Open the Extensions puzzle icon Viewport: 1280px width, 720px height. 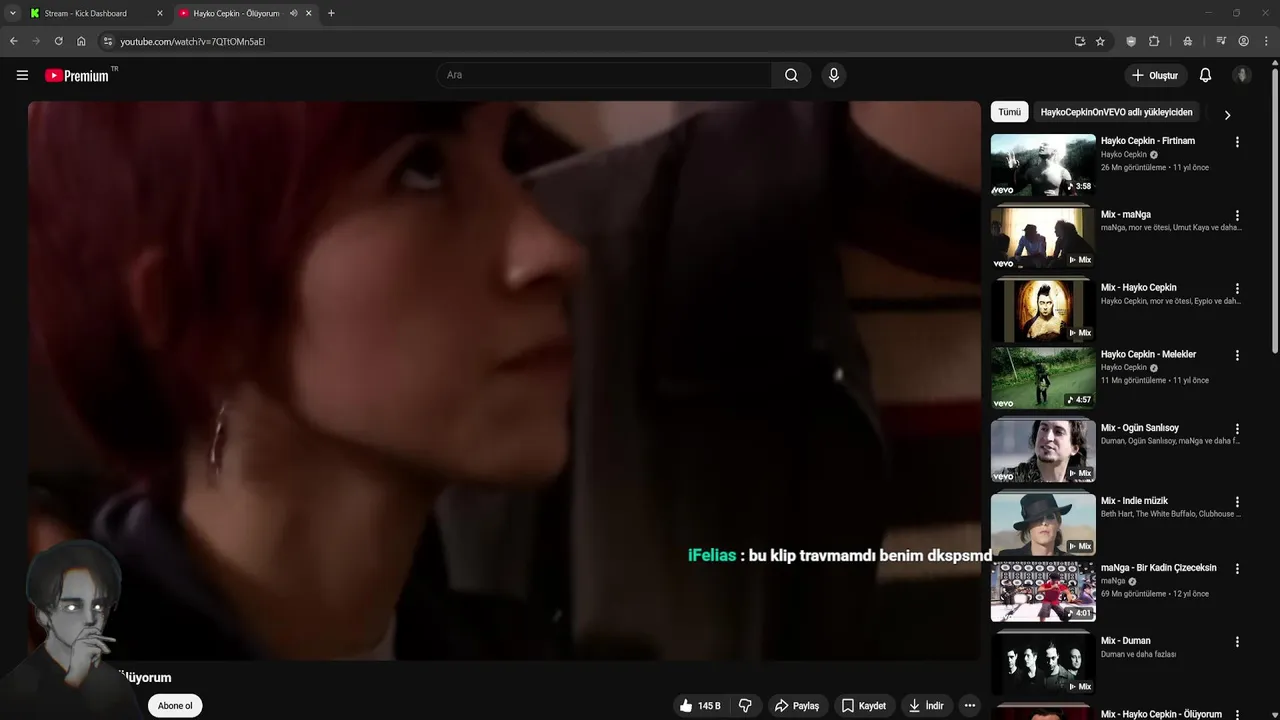[x=1154, y=41]
